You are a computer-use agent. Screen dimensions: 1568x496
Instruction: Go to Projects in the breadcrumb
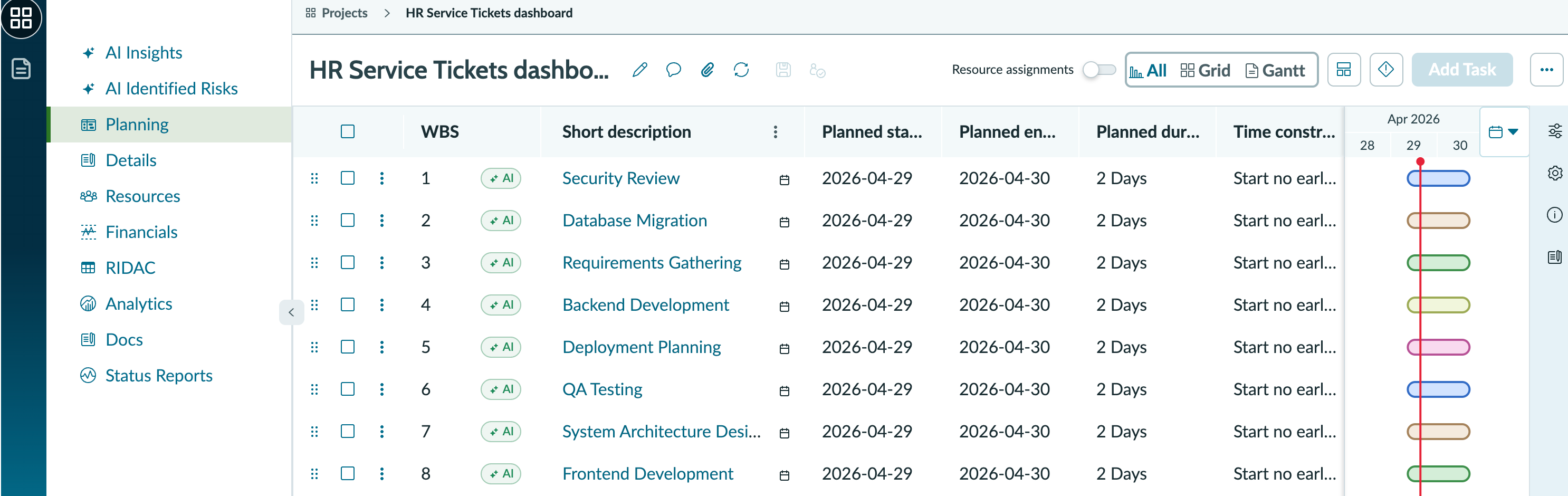point(344,13)
